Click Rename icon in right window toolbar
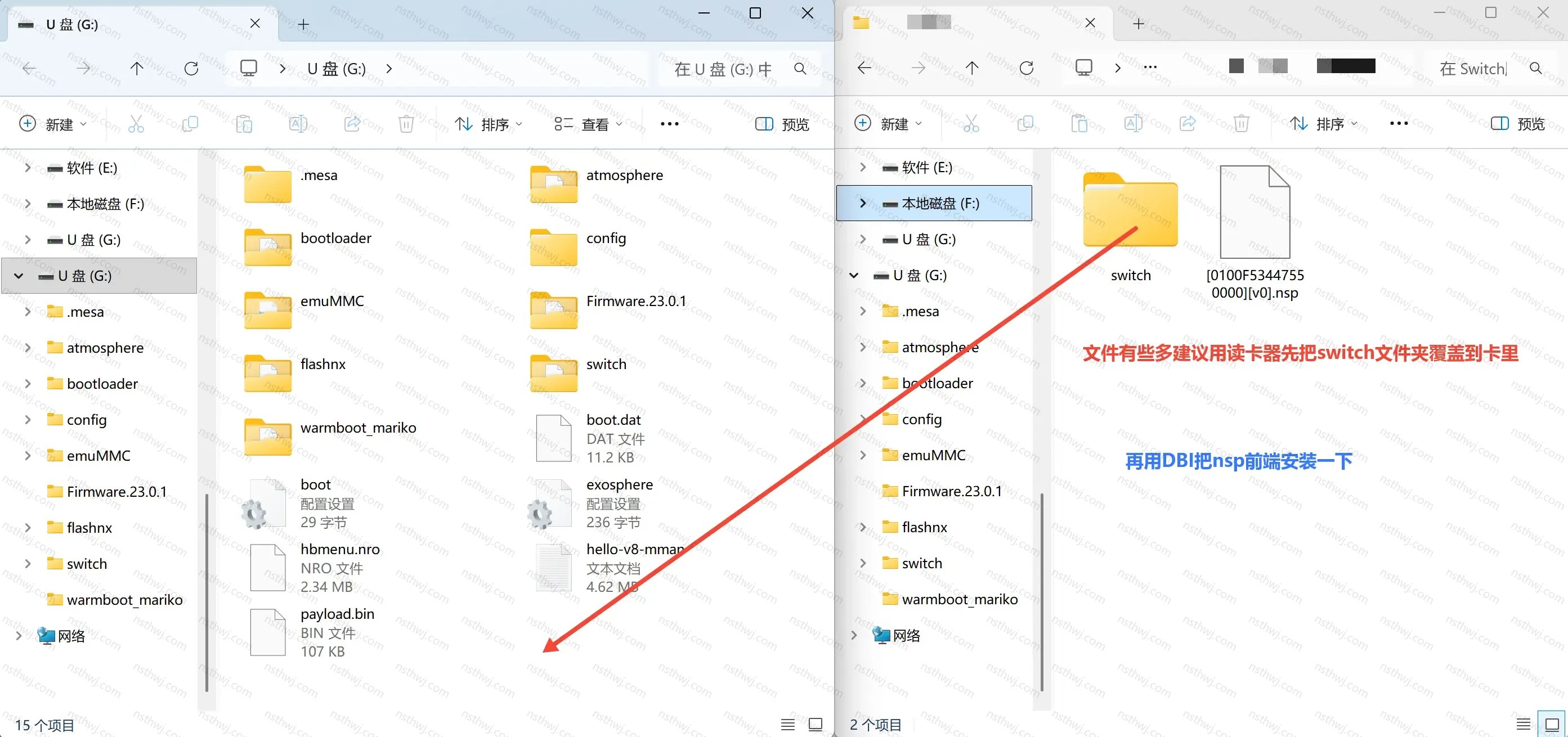 (1134, 124)
